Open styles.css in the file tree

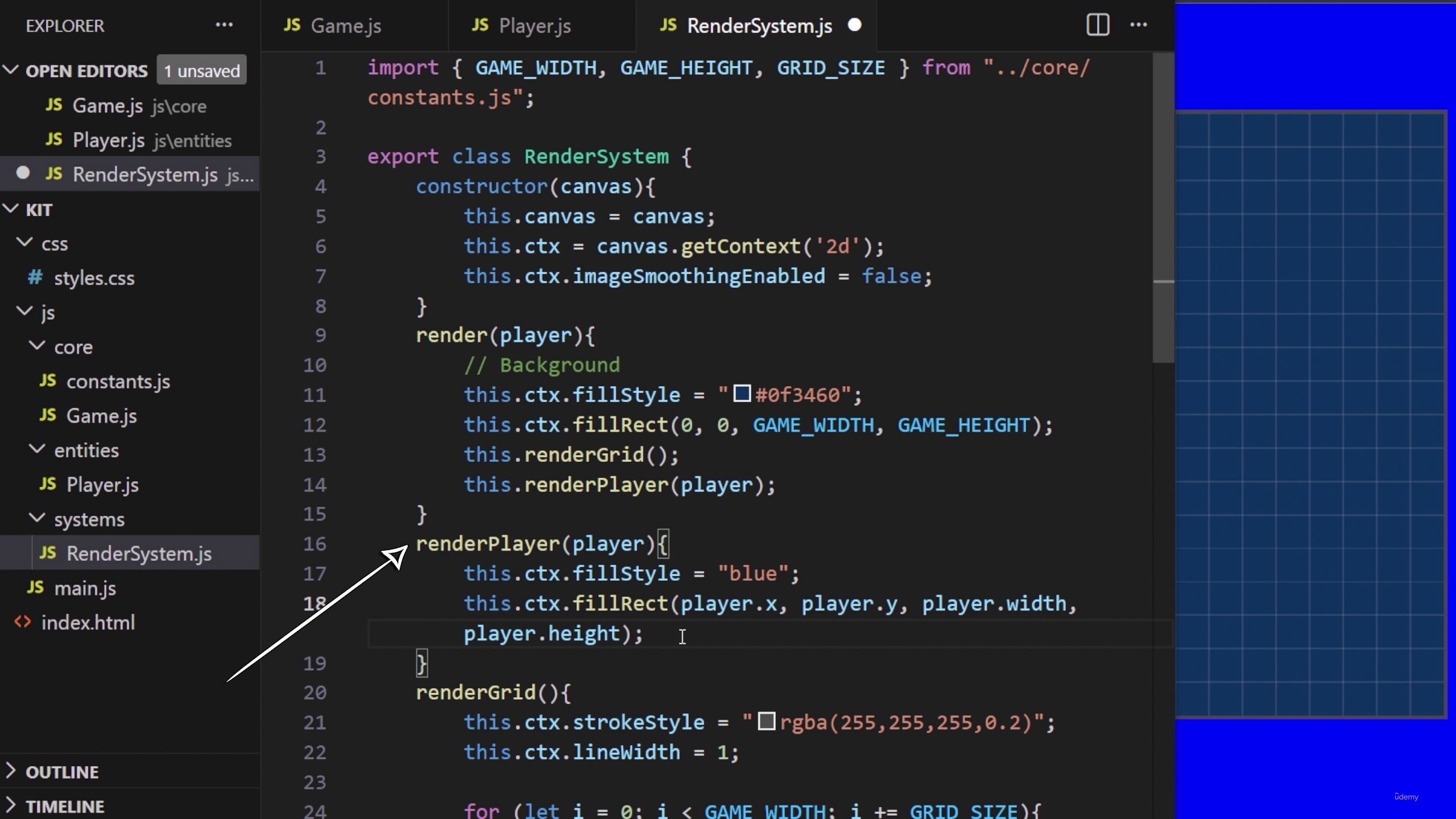click(x=130, y=278)
